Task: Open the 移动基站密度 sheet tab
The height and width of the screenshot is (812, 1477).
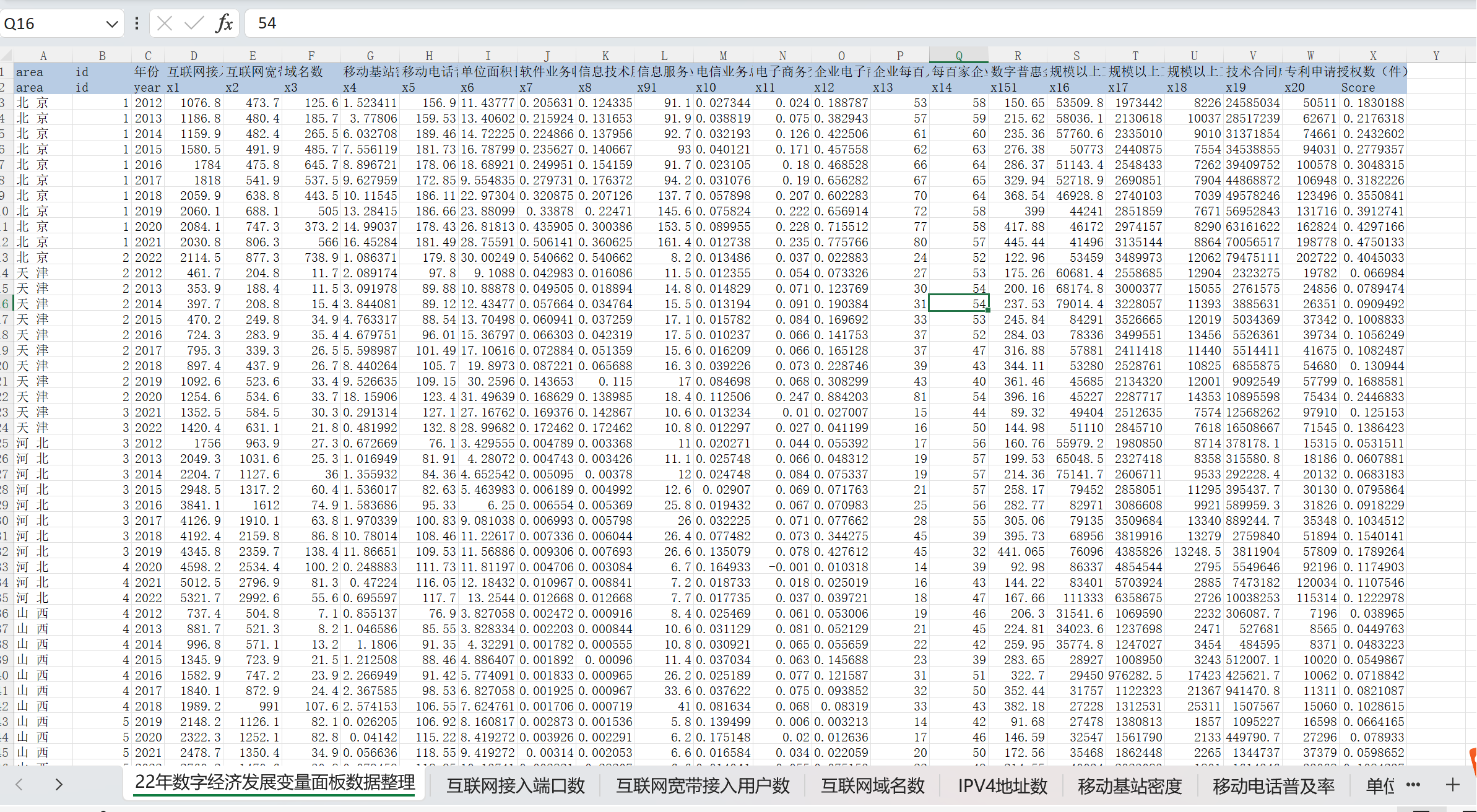Action: (1130, 785)
